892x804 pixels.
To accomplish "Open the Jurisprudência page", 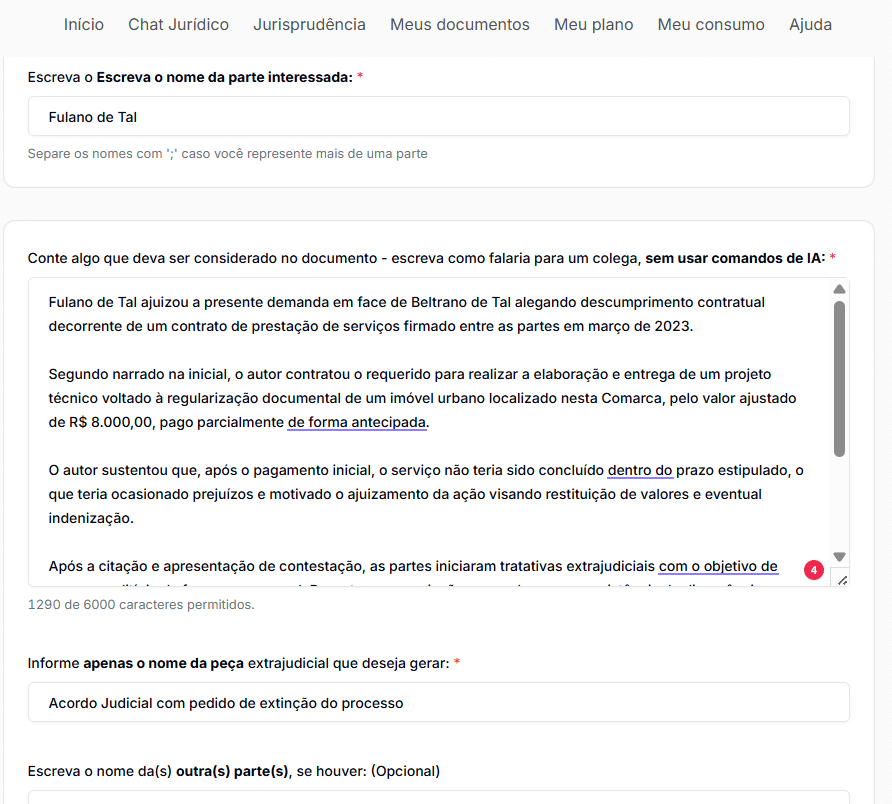I will (x=309, y=24).
